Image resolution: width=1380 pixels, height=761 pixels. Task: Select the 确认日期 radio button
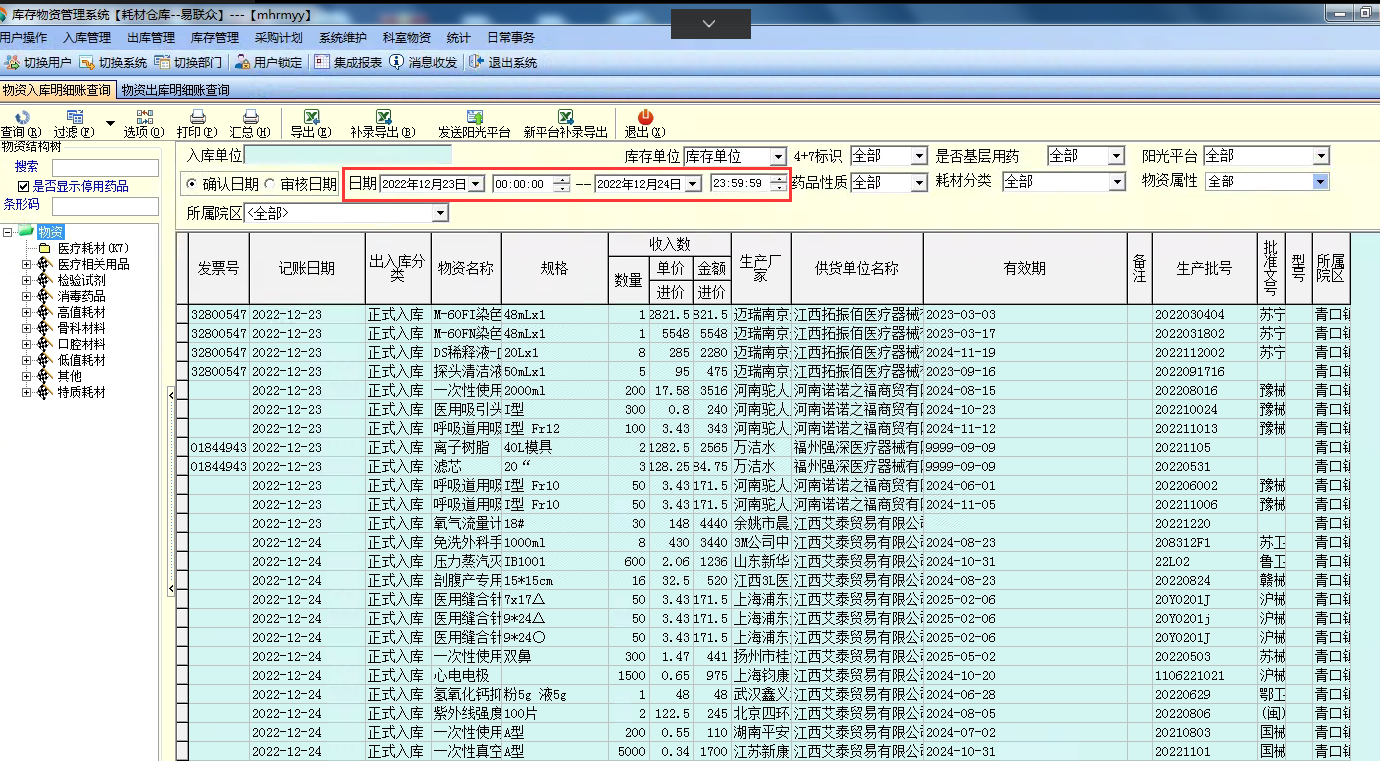(192, 184)
